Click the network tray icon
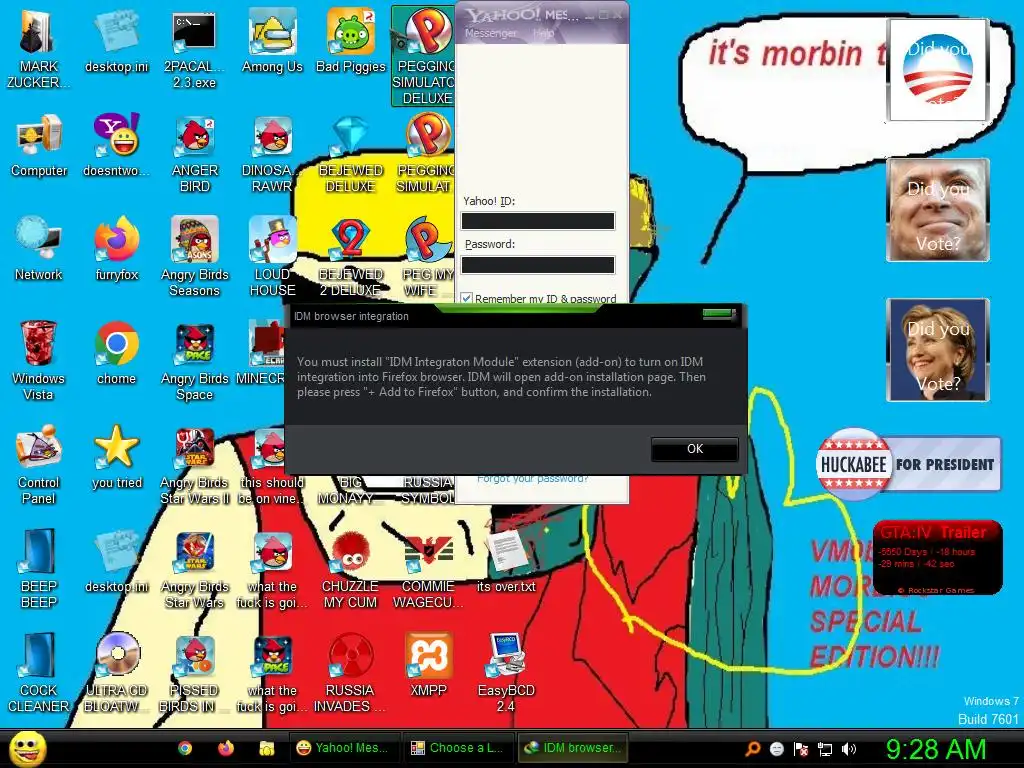 (x=825, y=749)
